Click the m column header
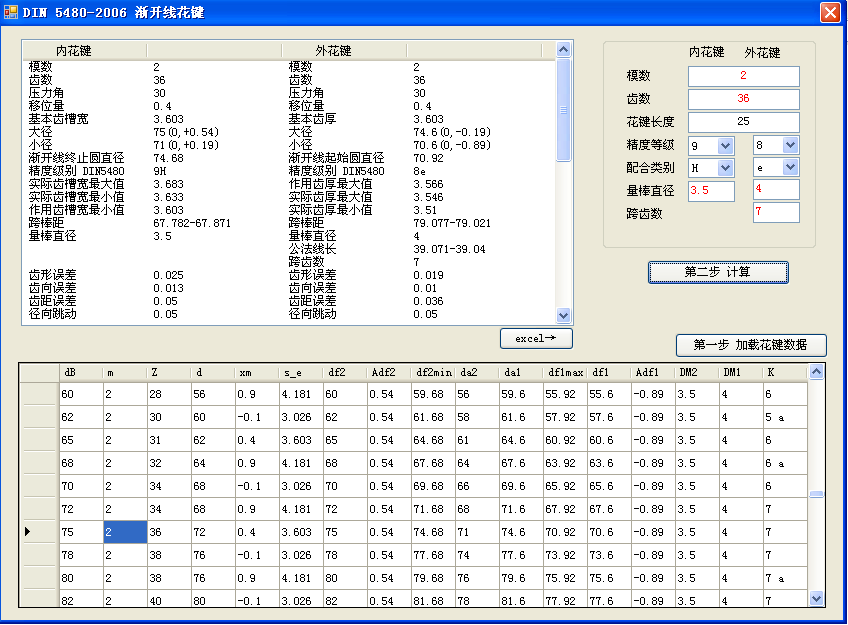Image resolution: width=848 pixels, height=625 pixels. pyautogui.click(x=125, y=373)
